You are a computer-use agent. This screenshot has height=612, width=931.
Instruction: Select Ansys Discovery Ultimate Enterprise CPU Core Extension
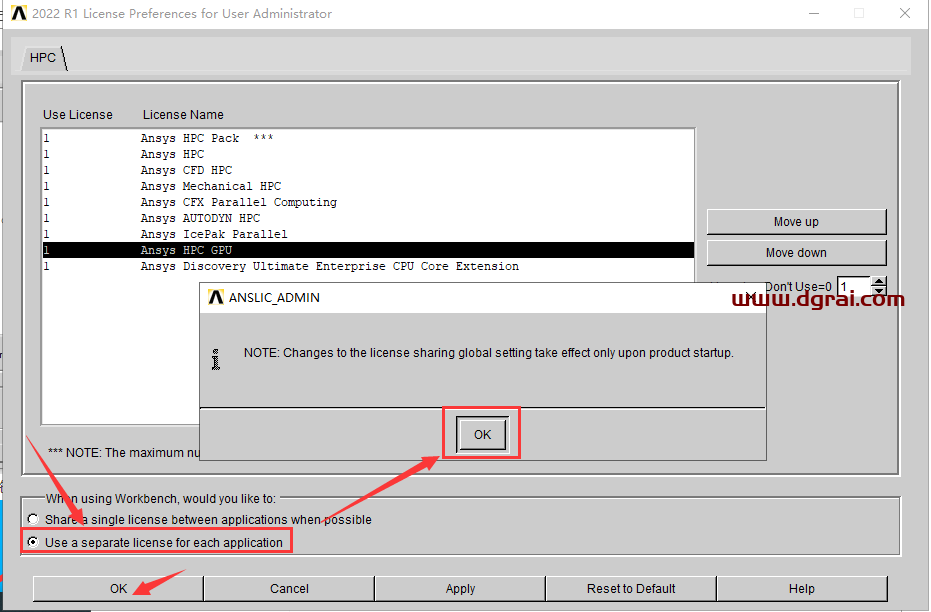(368, 267)
